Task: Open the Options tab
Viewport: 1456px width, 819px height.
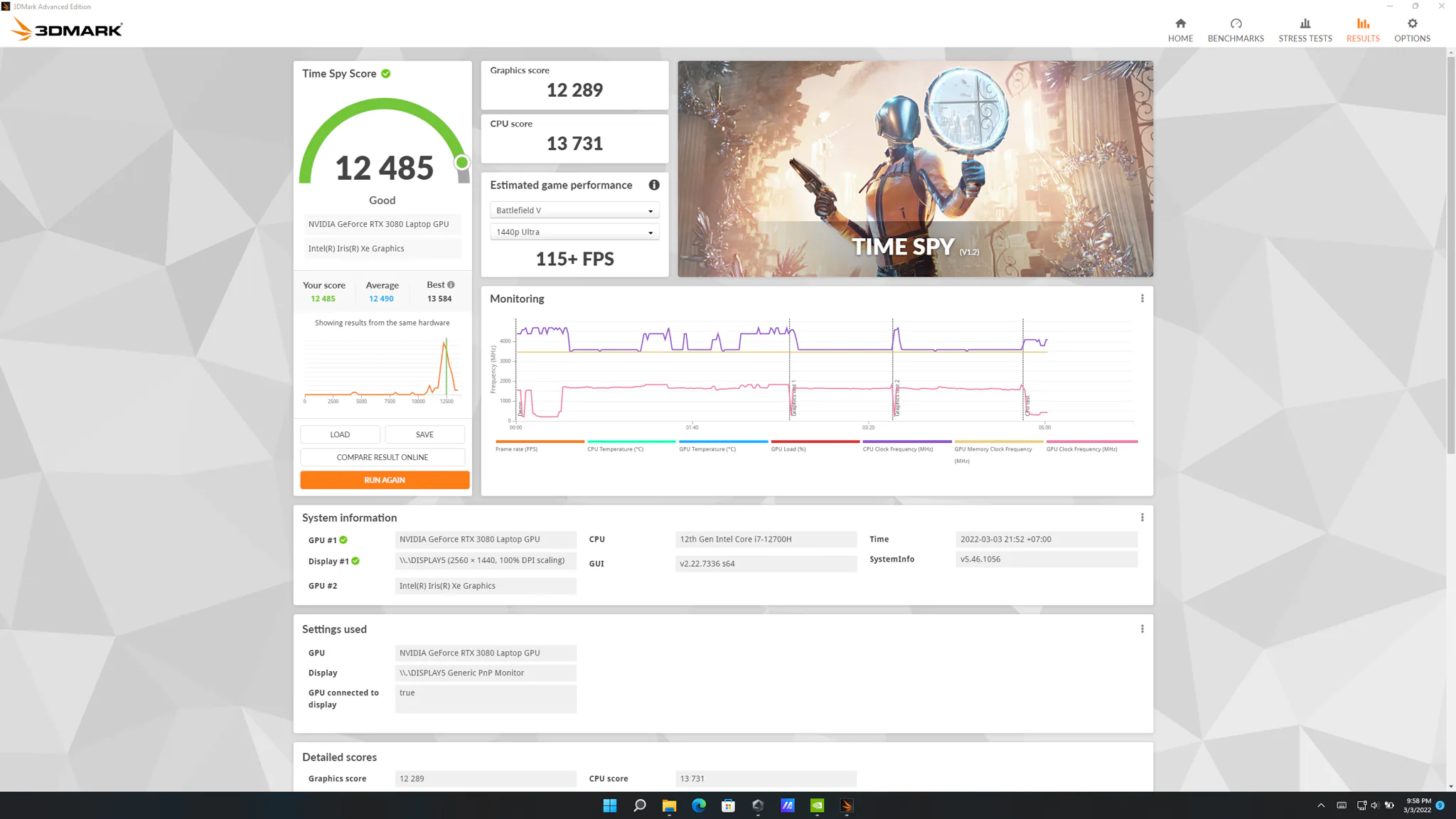Action: (x=1412, y=30)
